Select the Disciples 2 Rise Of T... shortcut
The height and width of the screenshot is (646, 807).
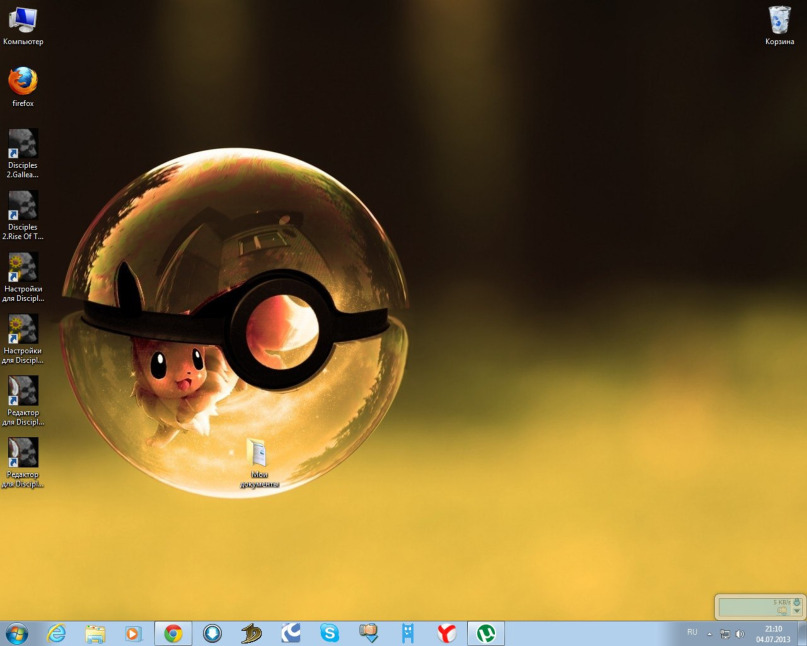pos(23,206)
